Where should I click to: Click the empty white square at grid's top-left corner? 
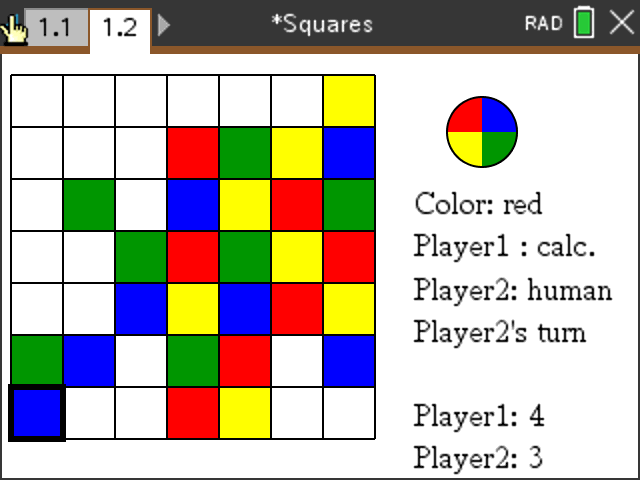point(37,101)
